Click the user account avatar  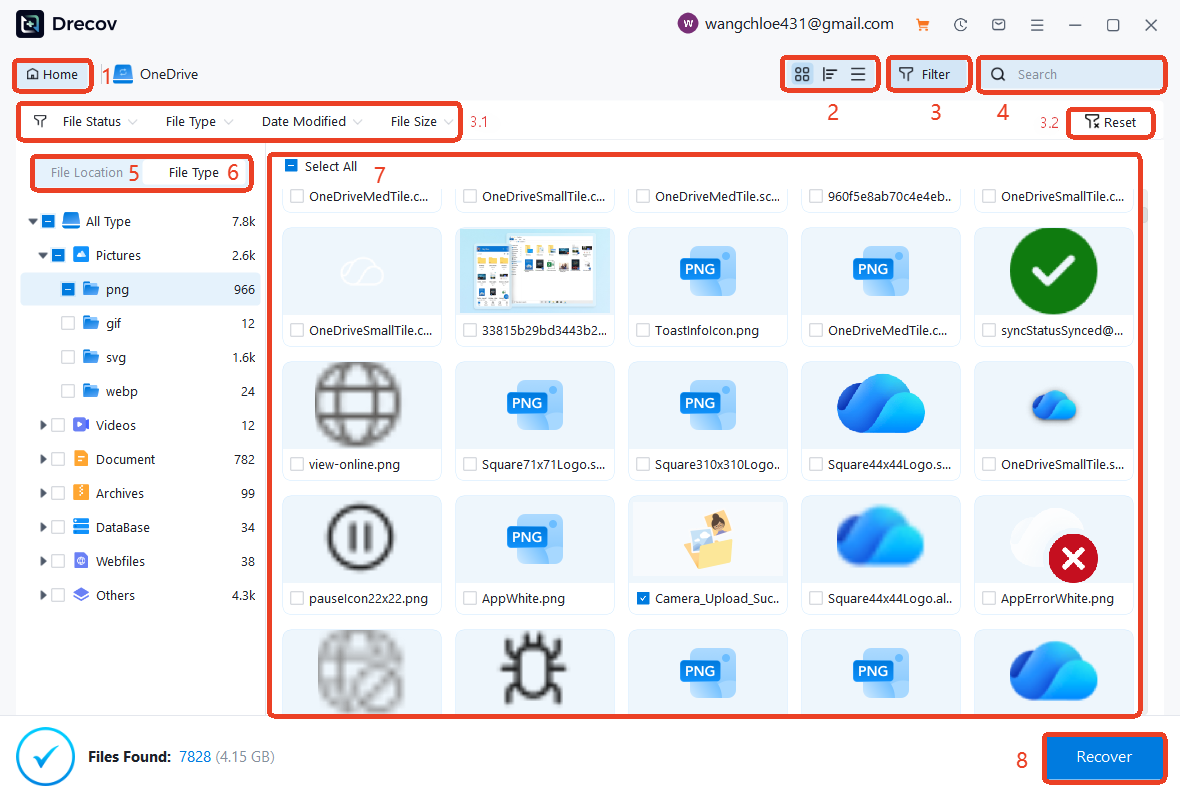(687, 24)
